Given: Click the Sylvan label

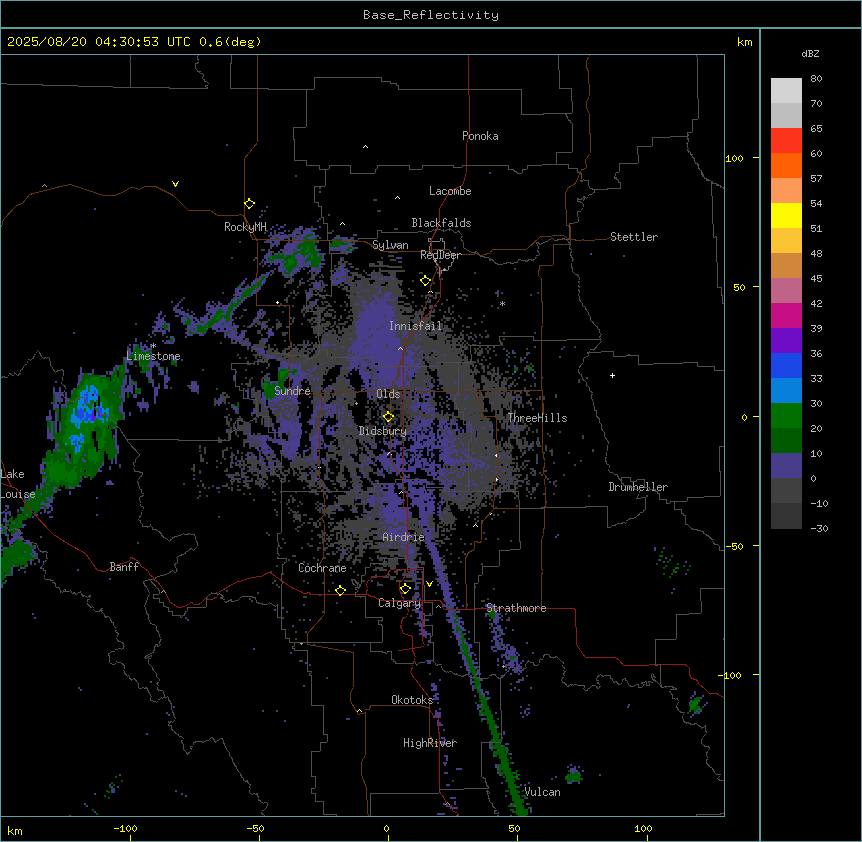Looking at the screenshot, I should point(390,245).
